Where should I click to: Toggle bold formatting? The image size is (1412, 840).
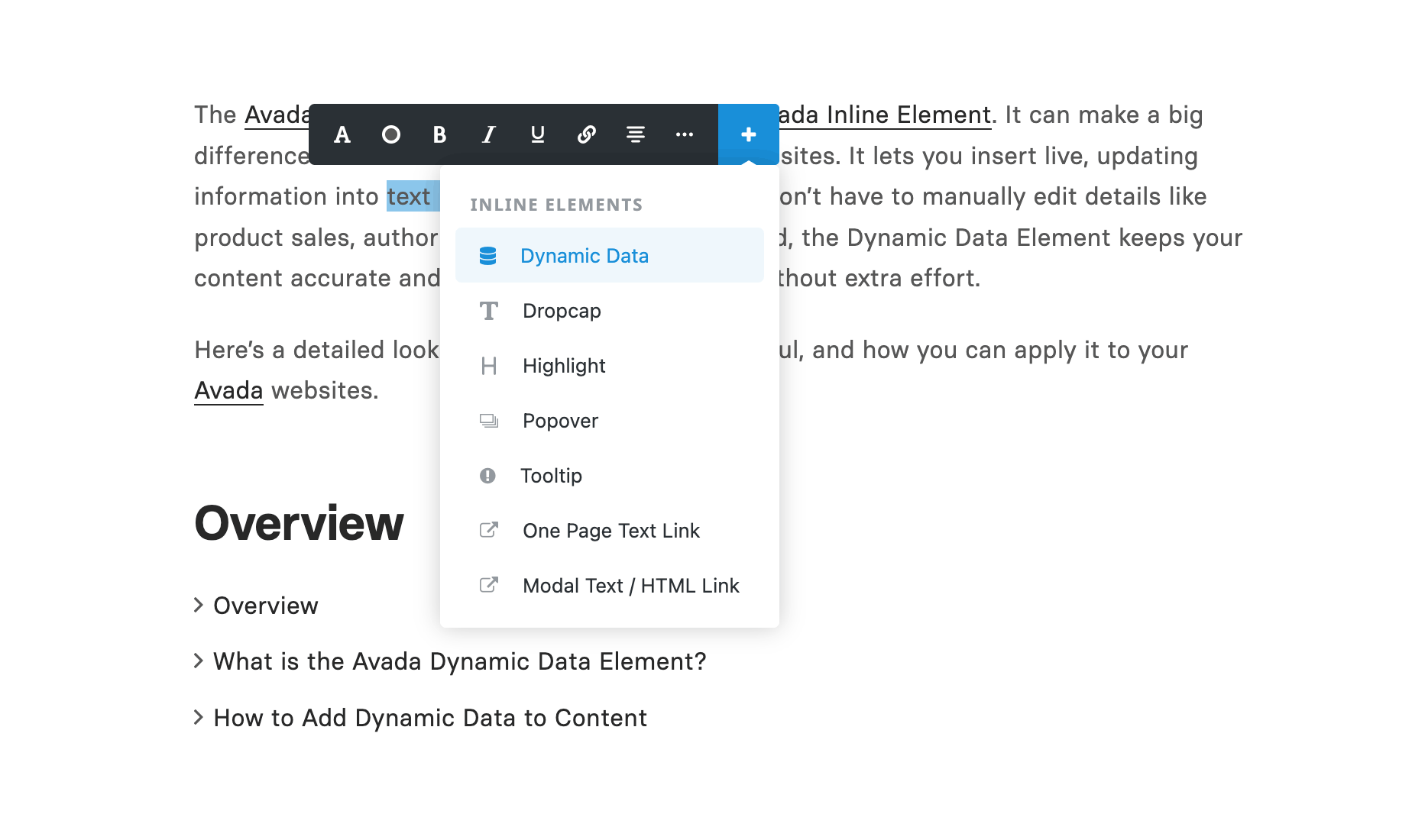pyautogui.click(x=439, y=135)
